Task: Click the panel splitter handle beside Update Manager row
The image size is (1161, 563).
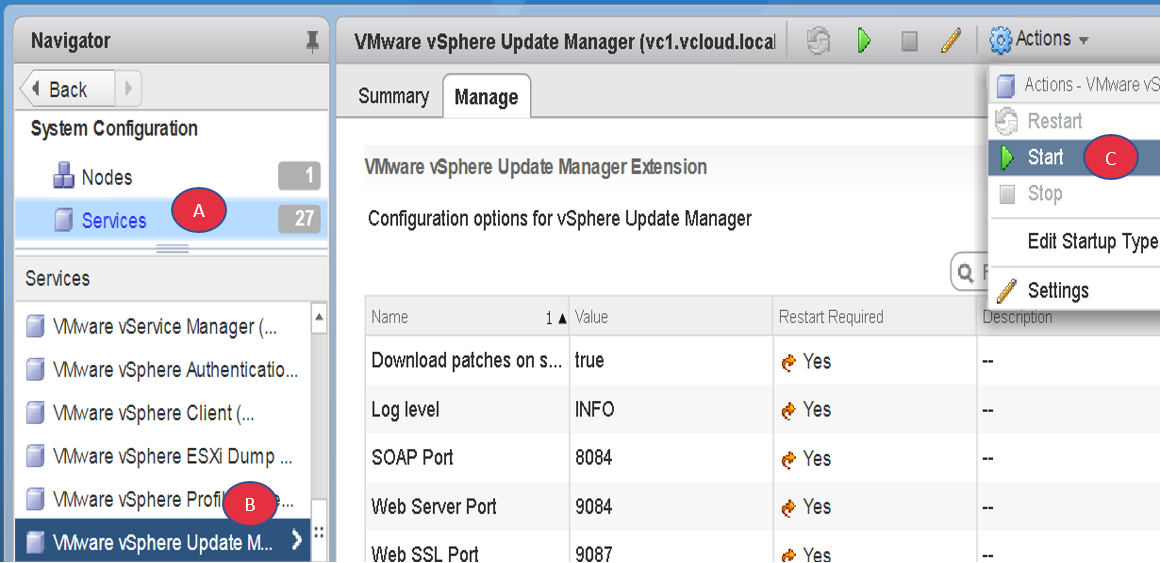Action: pos(319,531)
